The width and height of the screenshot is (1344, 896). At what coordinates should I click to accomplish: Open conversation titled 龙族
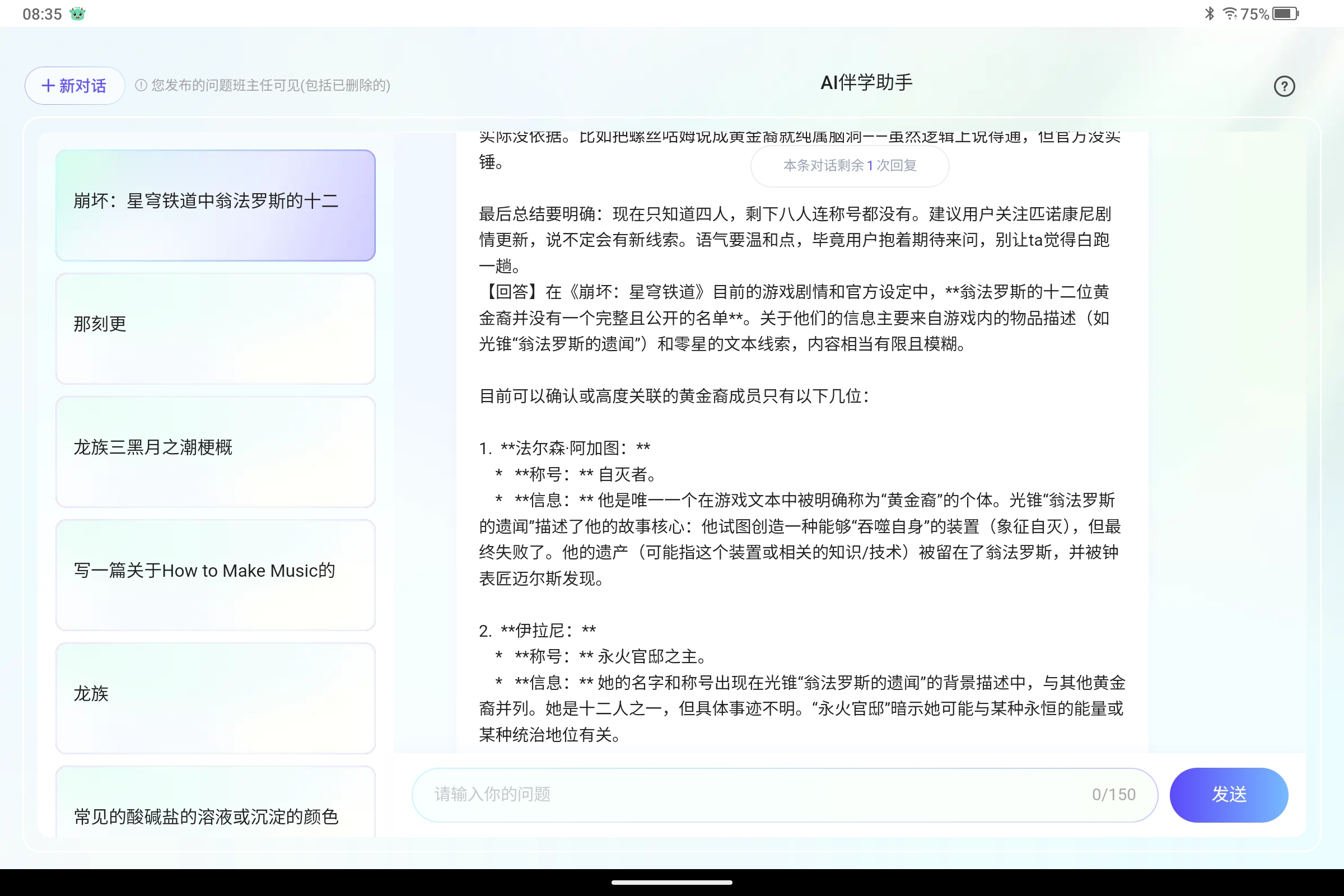[216, 698]
